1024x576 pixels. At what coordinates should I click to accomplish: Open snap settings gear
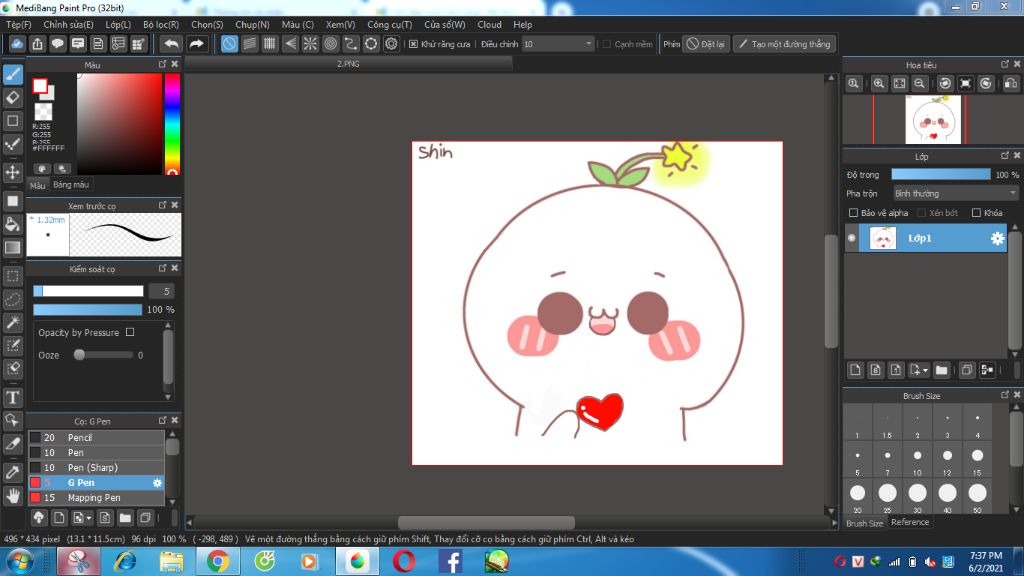click(x=391, y=44)
